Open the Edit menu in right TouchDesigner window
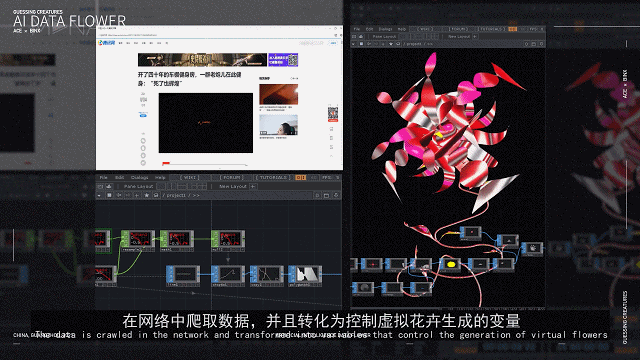 [x=369, y=29]
